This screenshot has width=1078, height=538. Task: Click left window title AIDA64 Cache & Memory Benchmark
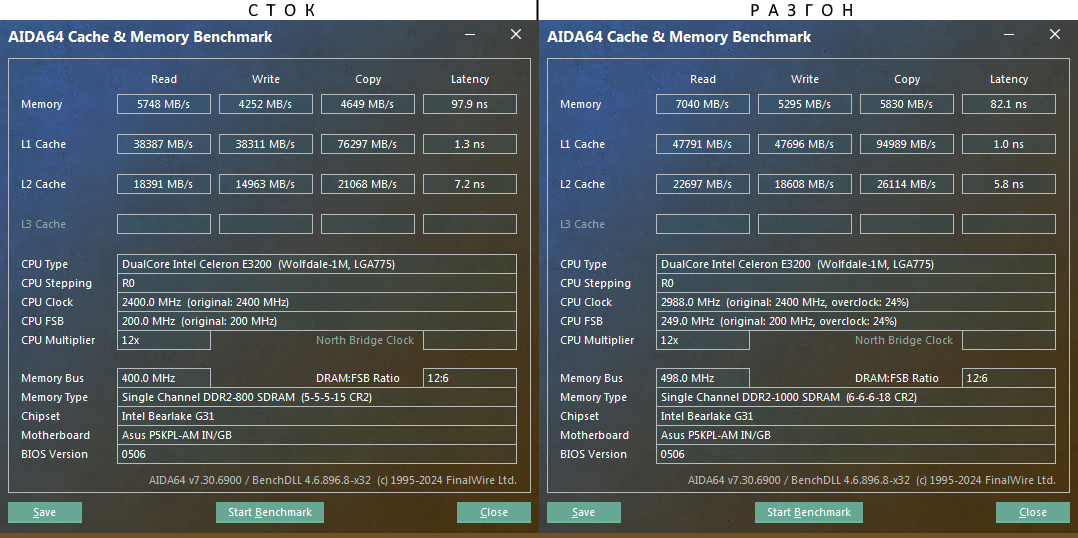pyautogui.click(x=140, y=37)
